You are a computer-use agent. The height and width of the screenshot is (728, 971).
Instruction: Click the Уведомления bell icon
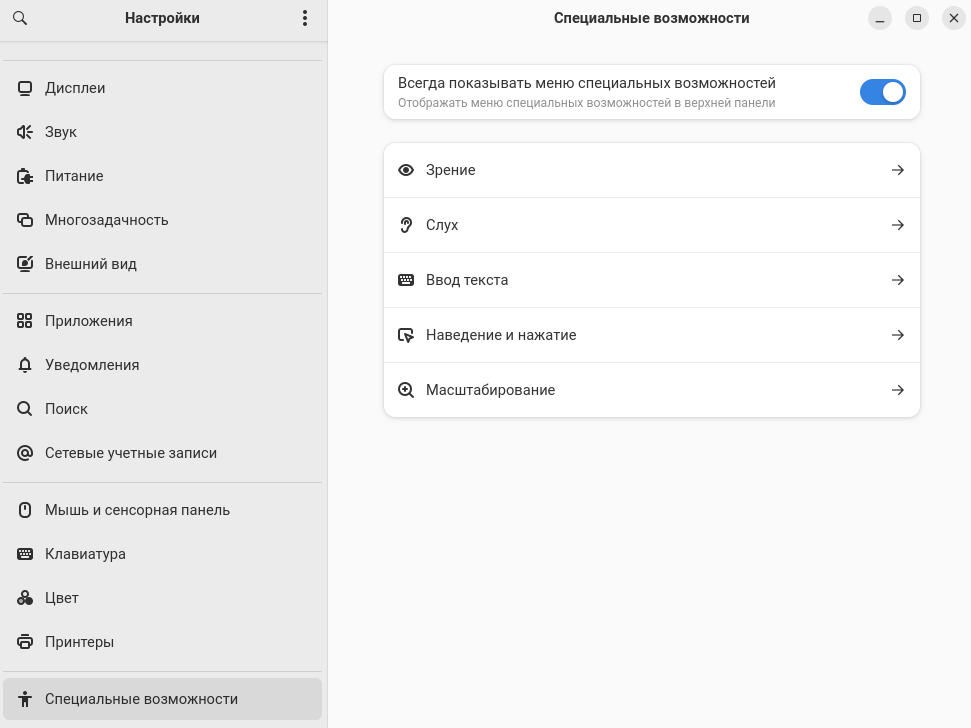[x=25, y=365]
